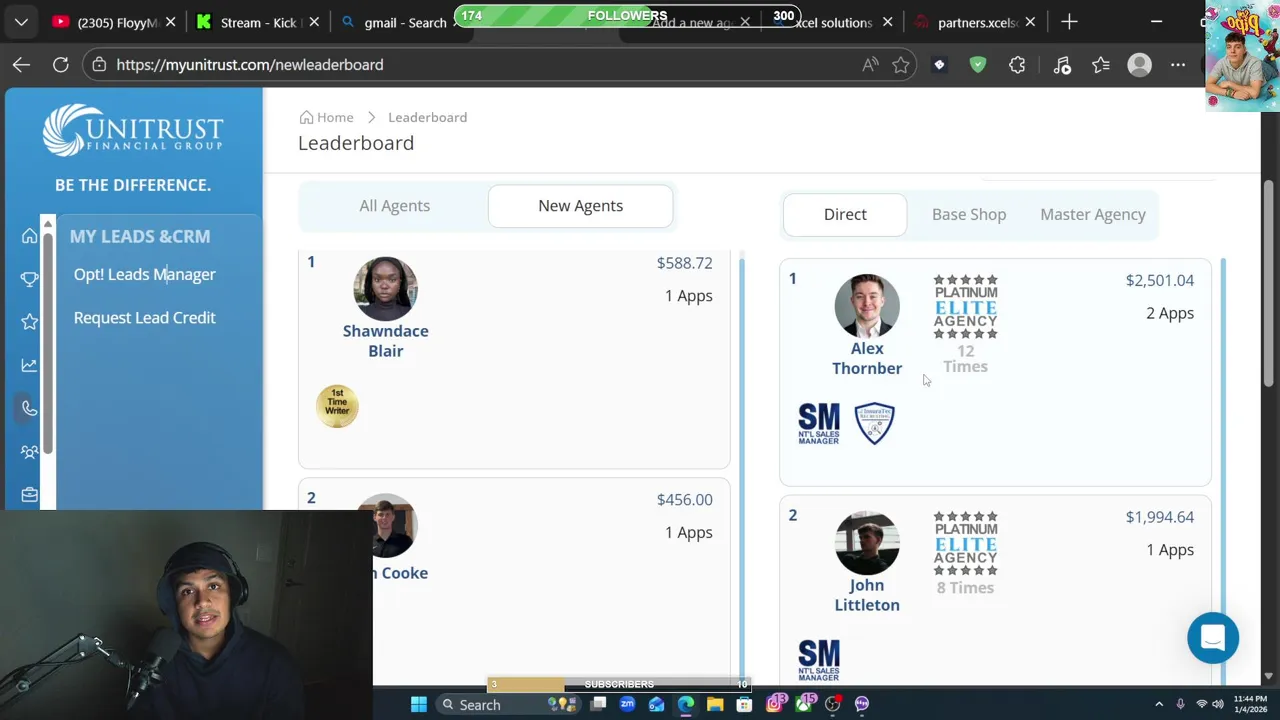Viewport: 1280px width, 720px height.
Task: Open Microsoft Store from the taskbar
Action: tap(744, 704)
